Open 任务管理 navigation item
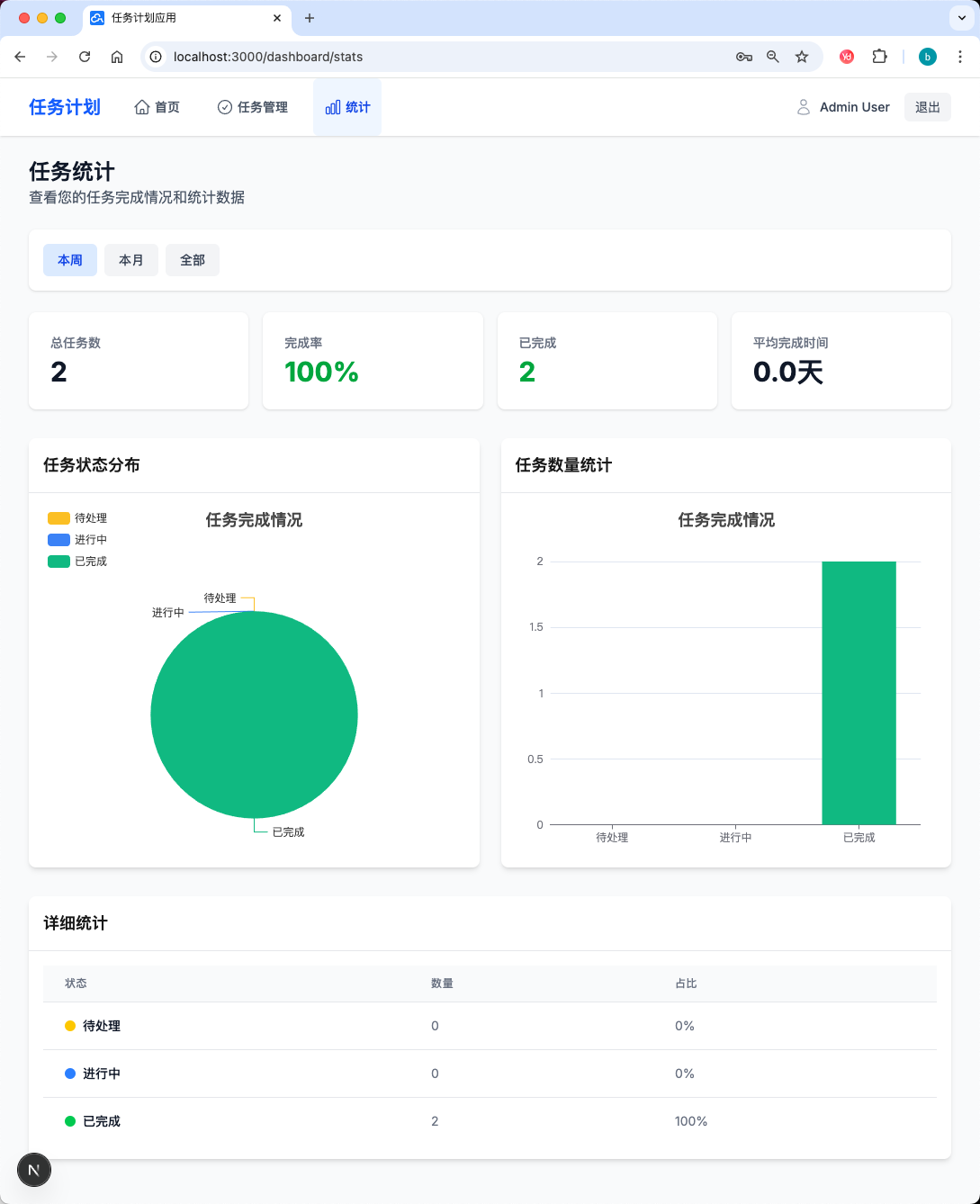 coord(253,107)
